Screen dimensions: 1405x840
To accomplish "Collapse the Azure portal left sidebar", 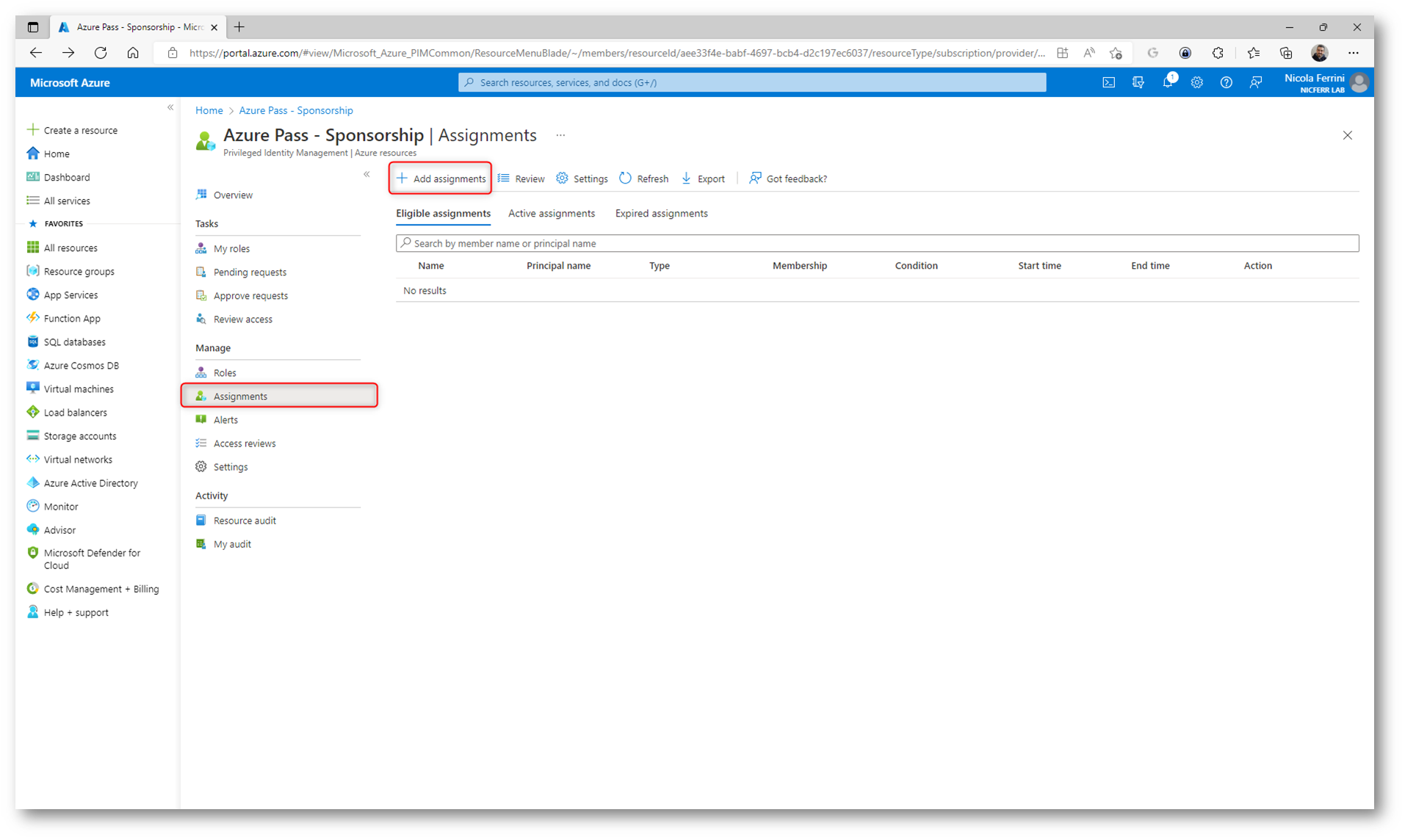I will (170, 108).
